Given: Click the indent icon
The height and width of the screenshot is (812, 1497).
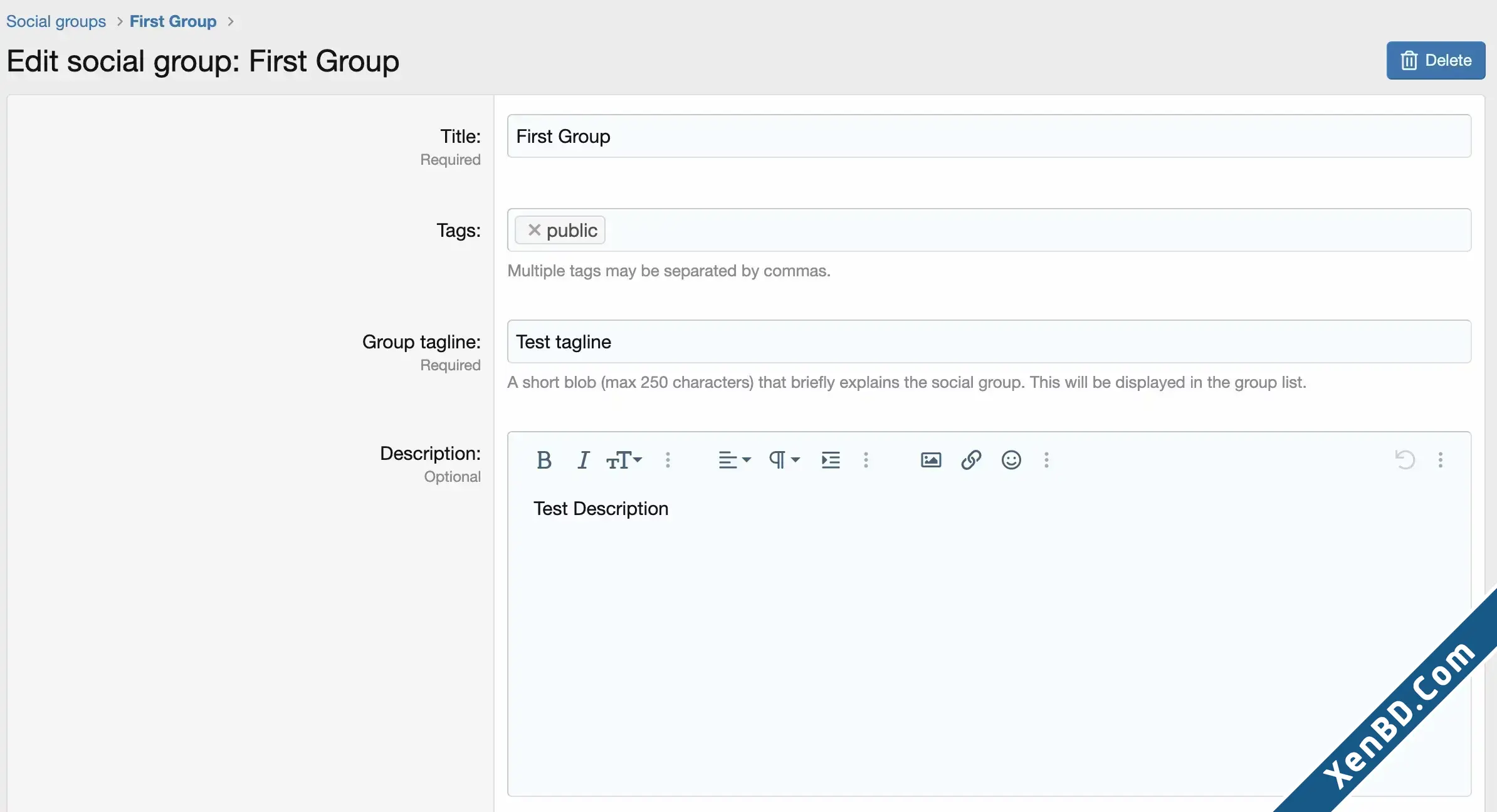Looking at the screenshot, I should 831,461.
